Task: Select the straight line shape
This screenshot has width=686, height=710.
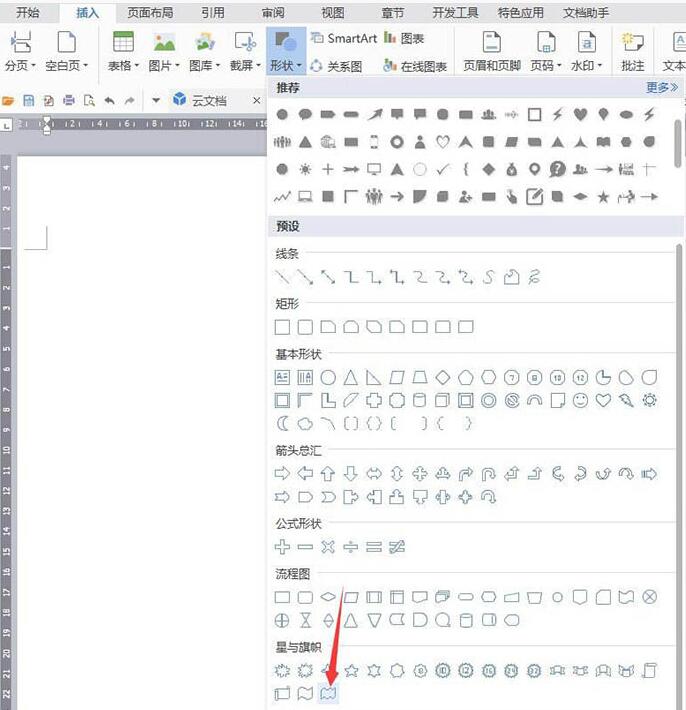Action: click(282, 277)
